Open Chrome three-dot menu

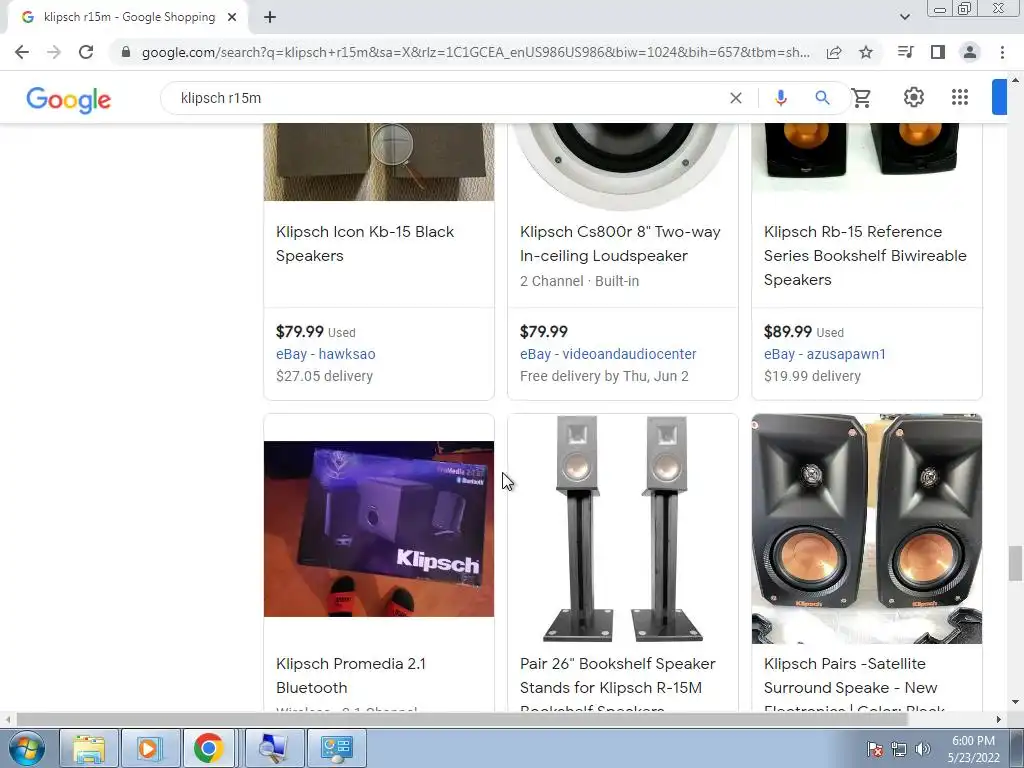[1002, 52]
